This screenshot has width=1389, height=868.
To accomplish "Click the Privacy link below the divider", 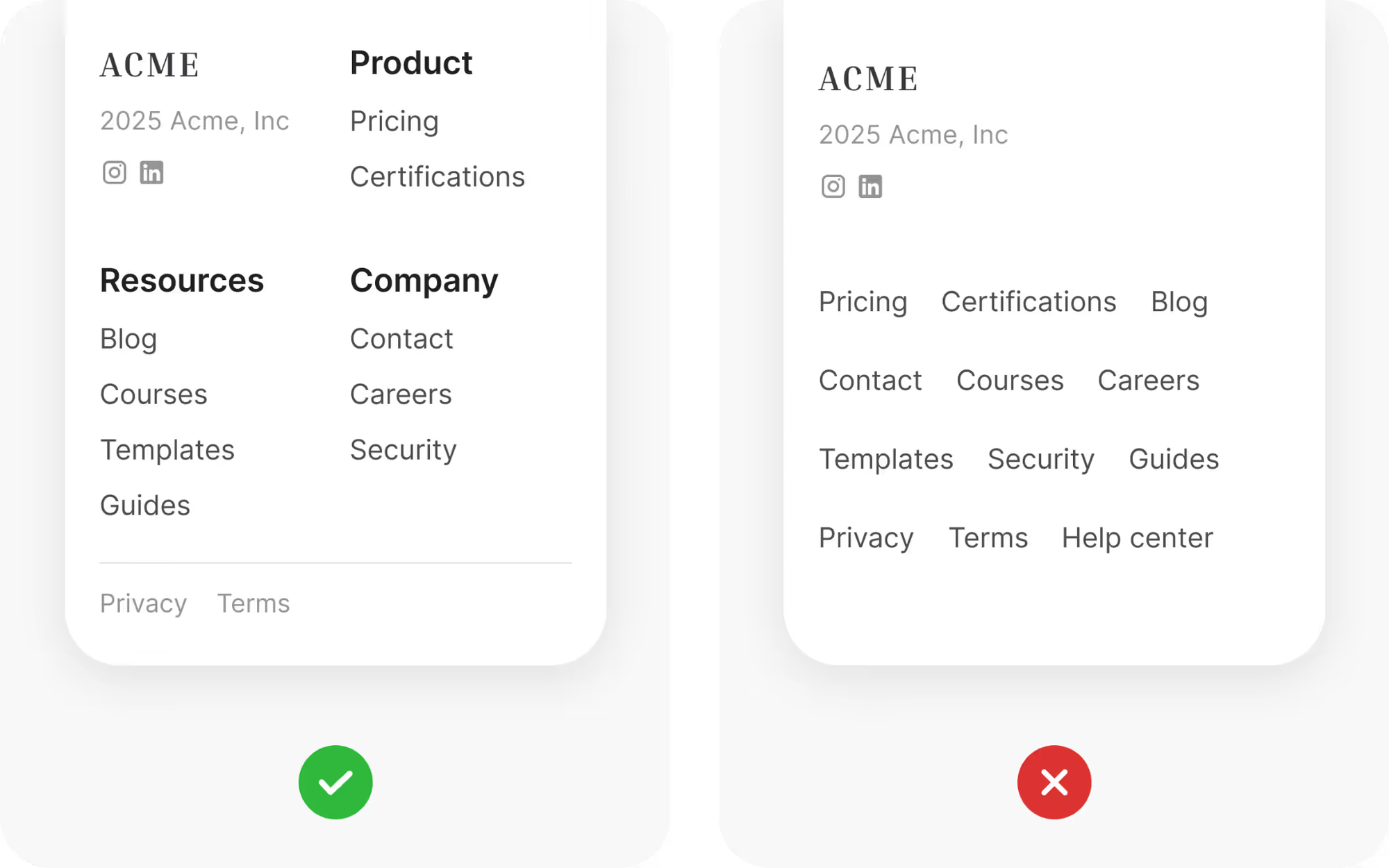I will coord(144,603).
